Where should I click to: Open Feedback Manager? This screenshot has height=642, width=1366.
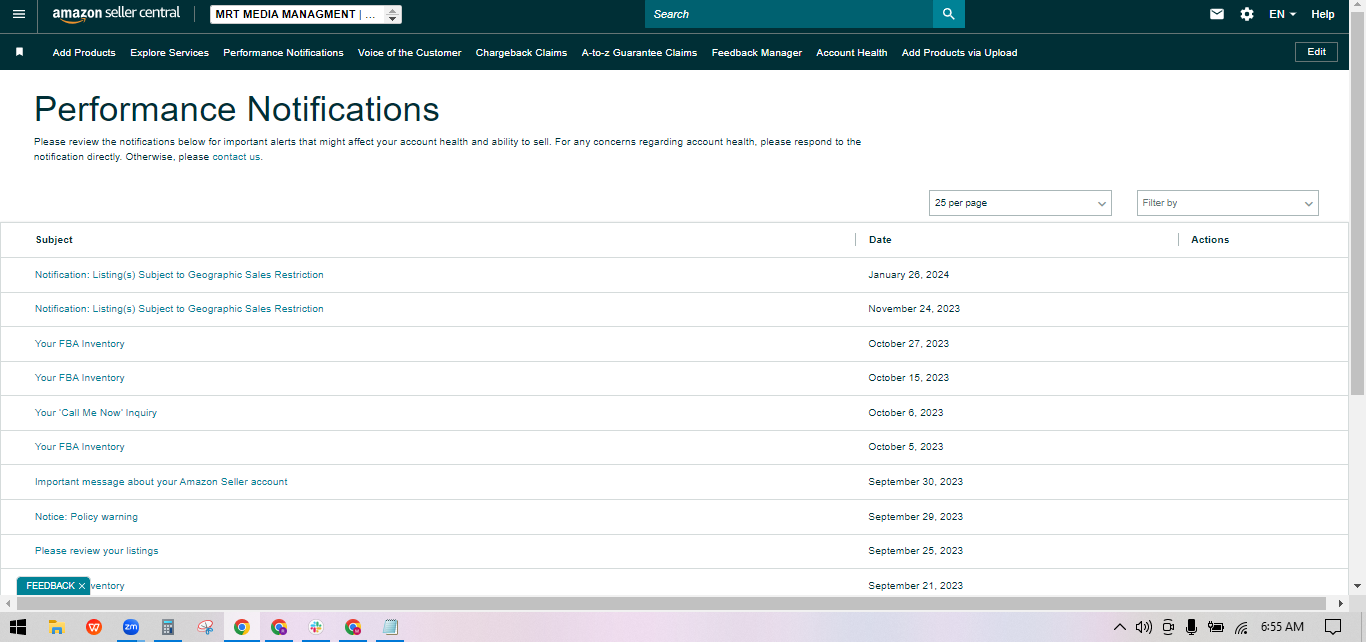coord(757,52)
